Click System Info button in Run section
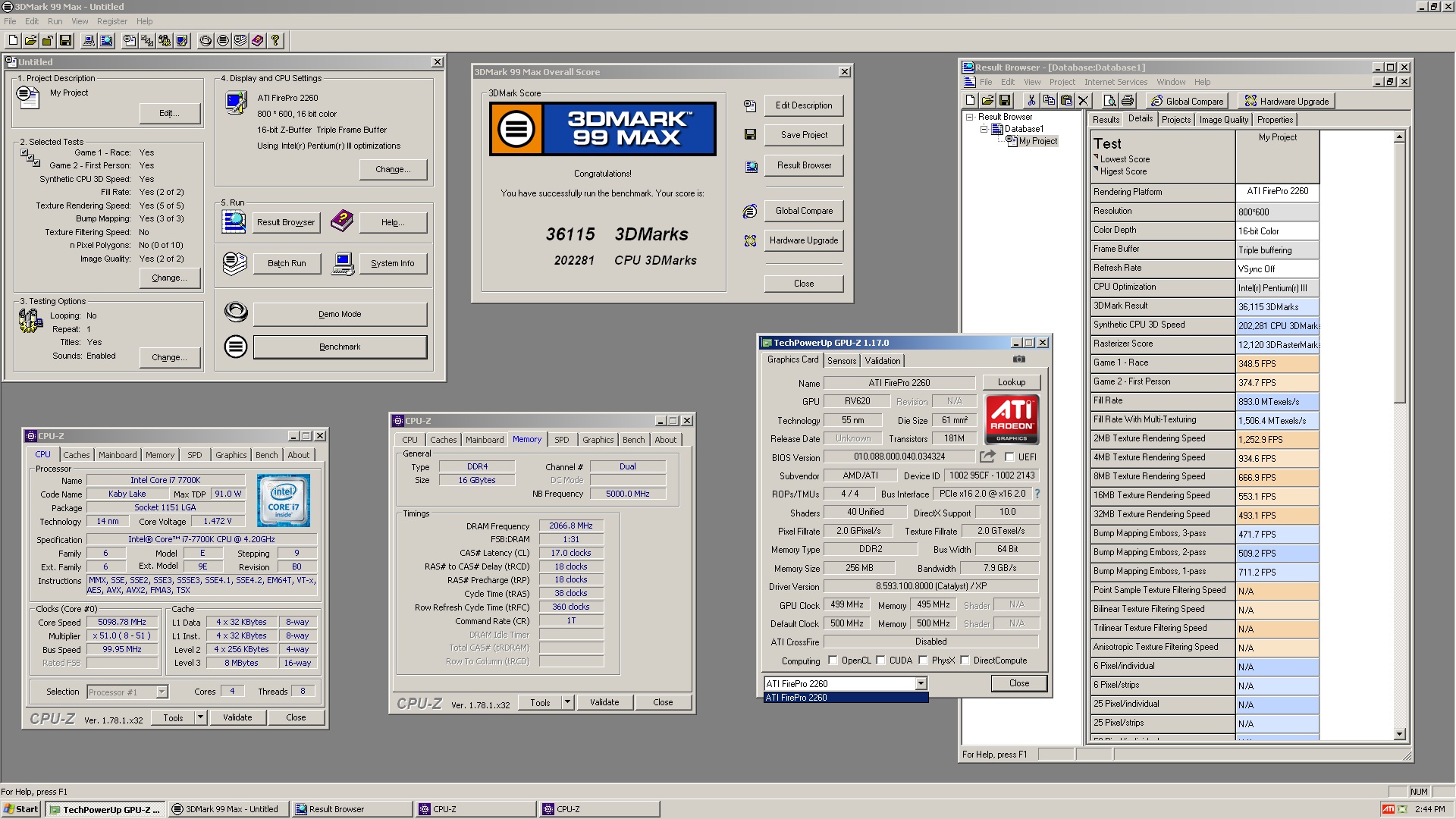This screenshot has width=1456, height=819. (x=392, y=263)
